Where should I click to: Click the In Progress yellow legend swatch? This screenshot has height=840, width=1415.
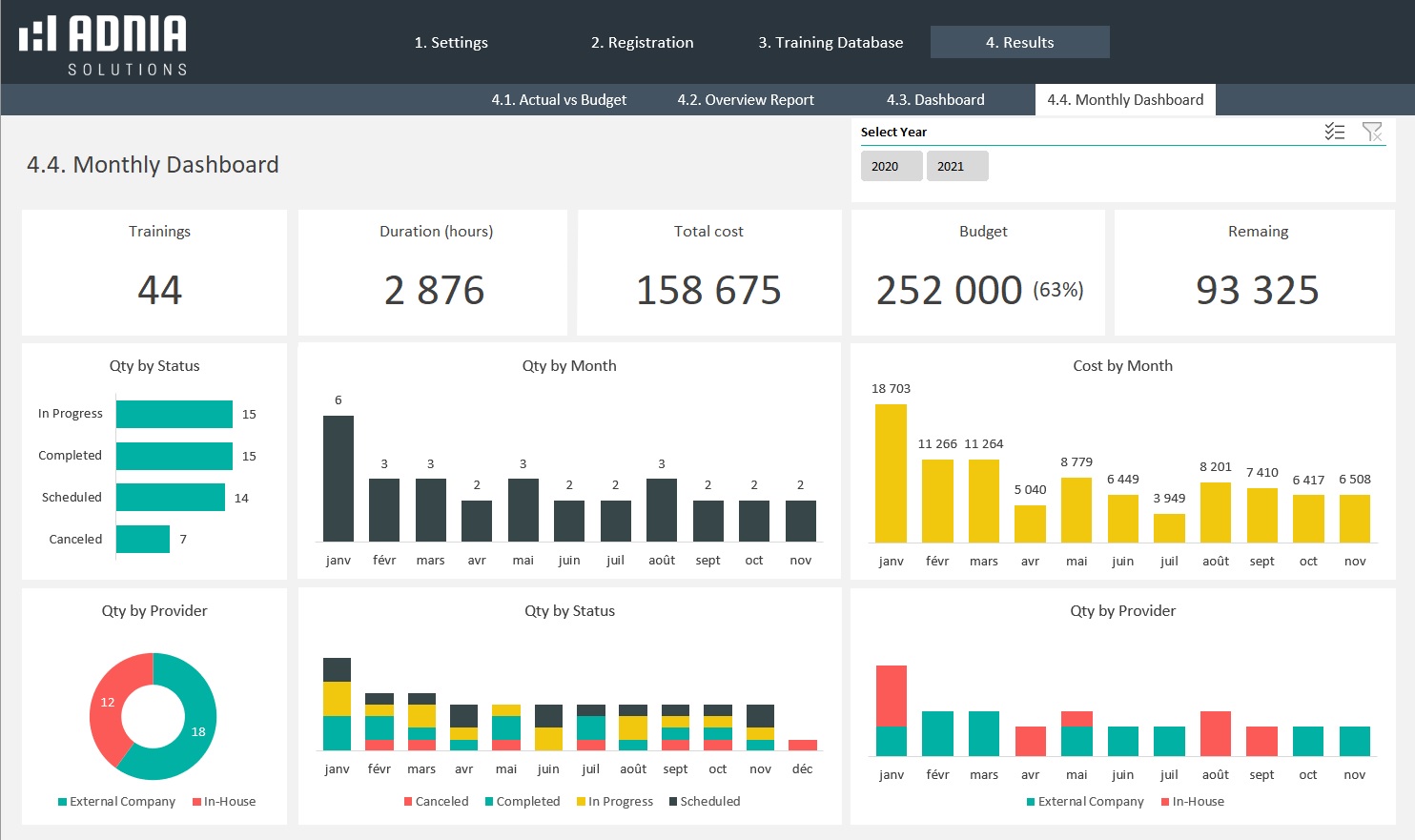581,802
